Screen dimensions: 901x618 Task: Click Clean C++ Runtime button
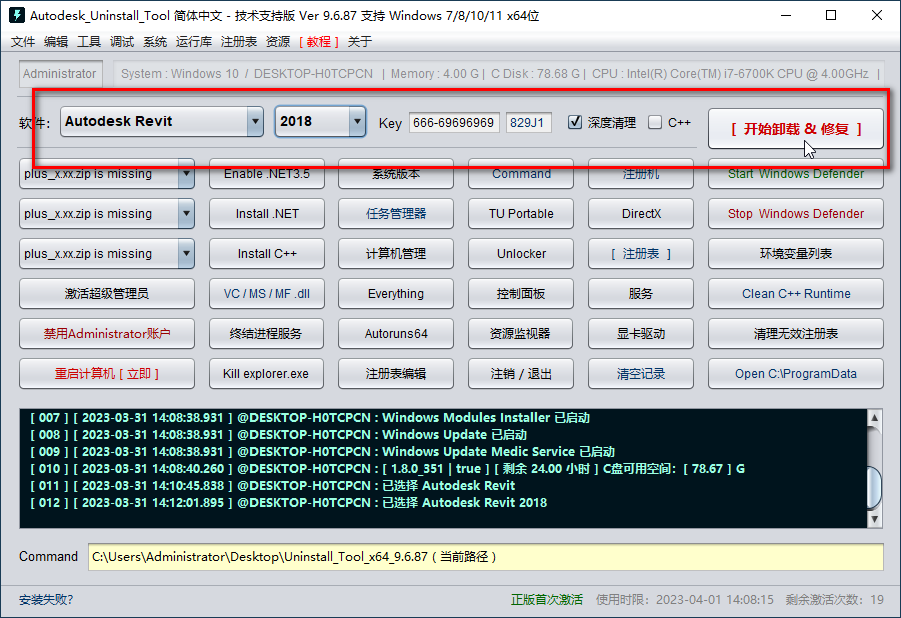796,293
